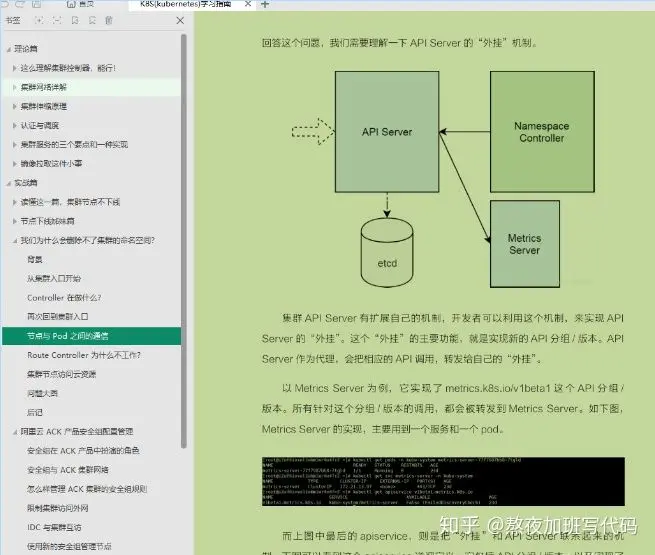
Task: Jump to the IDC 与集群互访 bookmark
Action: pyautogui.click(x=54, y=527)
